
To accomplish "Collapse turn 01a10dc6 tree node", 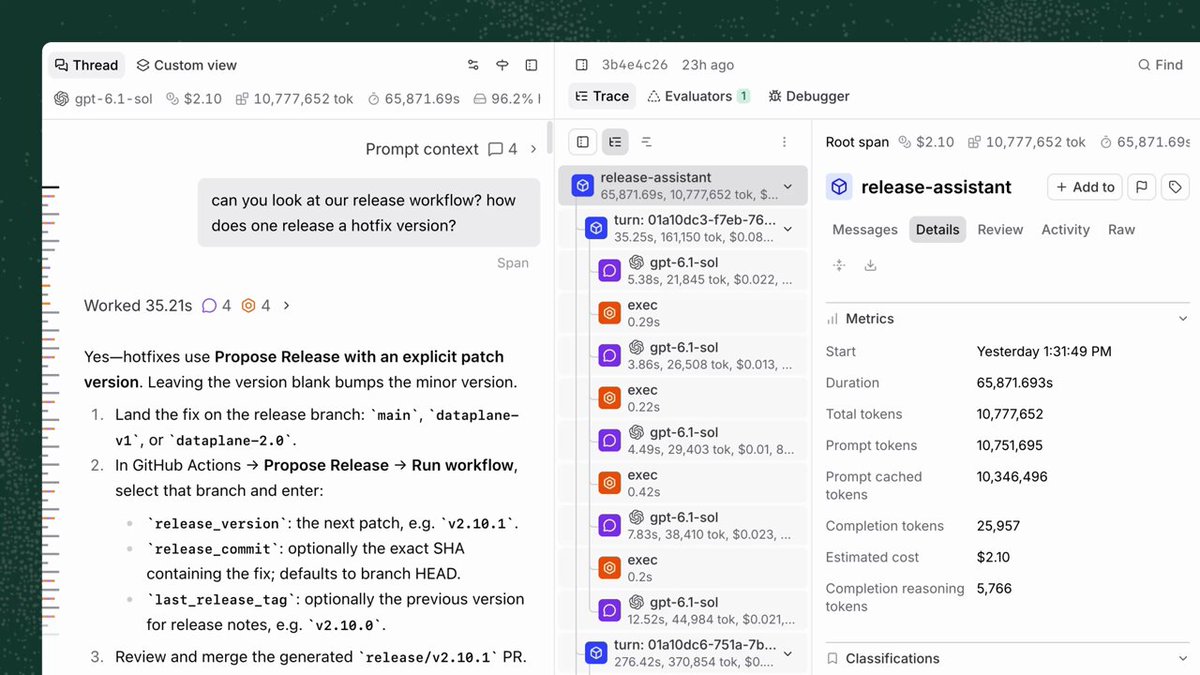I will (x=788, y=653).
